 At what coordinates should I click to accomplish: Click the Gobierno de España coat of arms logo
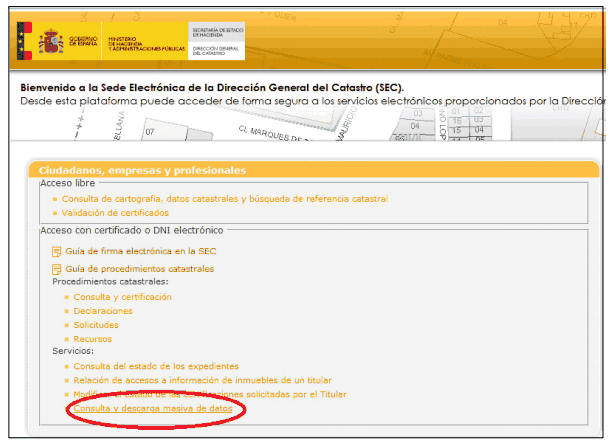tap(51, 41)
